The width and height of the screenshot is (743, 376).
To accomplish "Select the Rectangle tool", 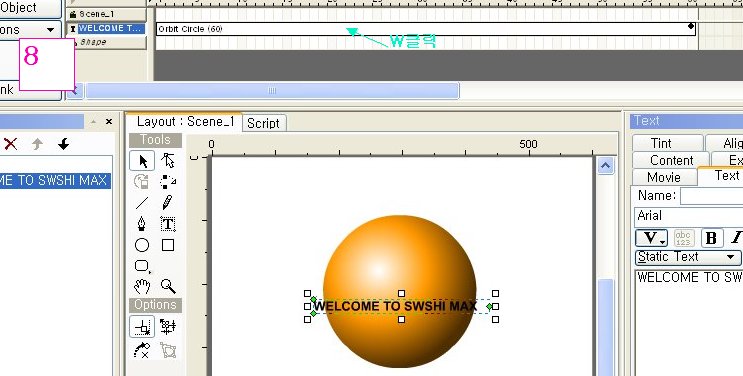I will (168, 245).
